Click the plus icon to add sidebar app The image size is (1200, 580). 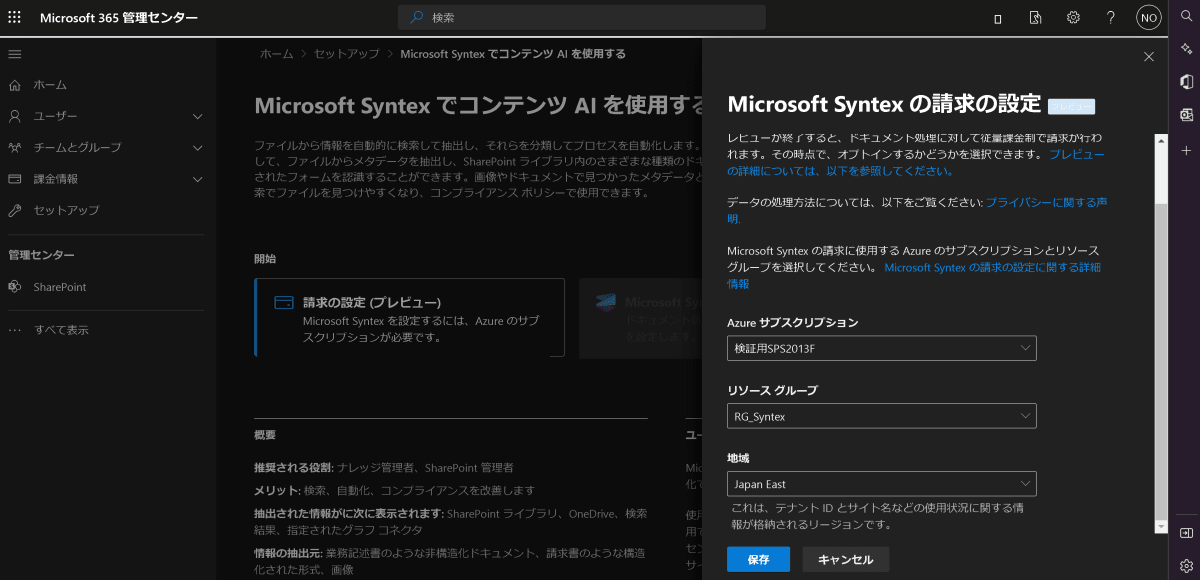1186,150
